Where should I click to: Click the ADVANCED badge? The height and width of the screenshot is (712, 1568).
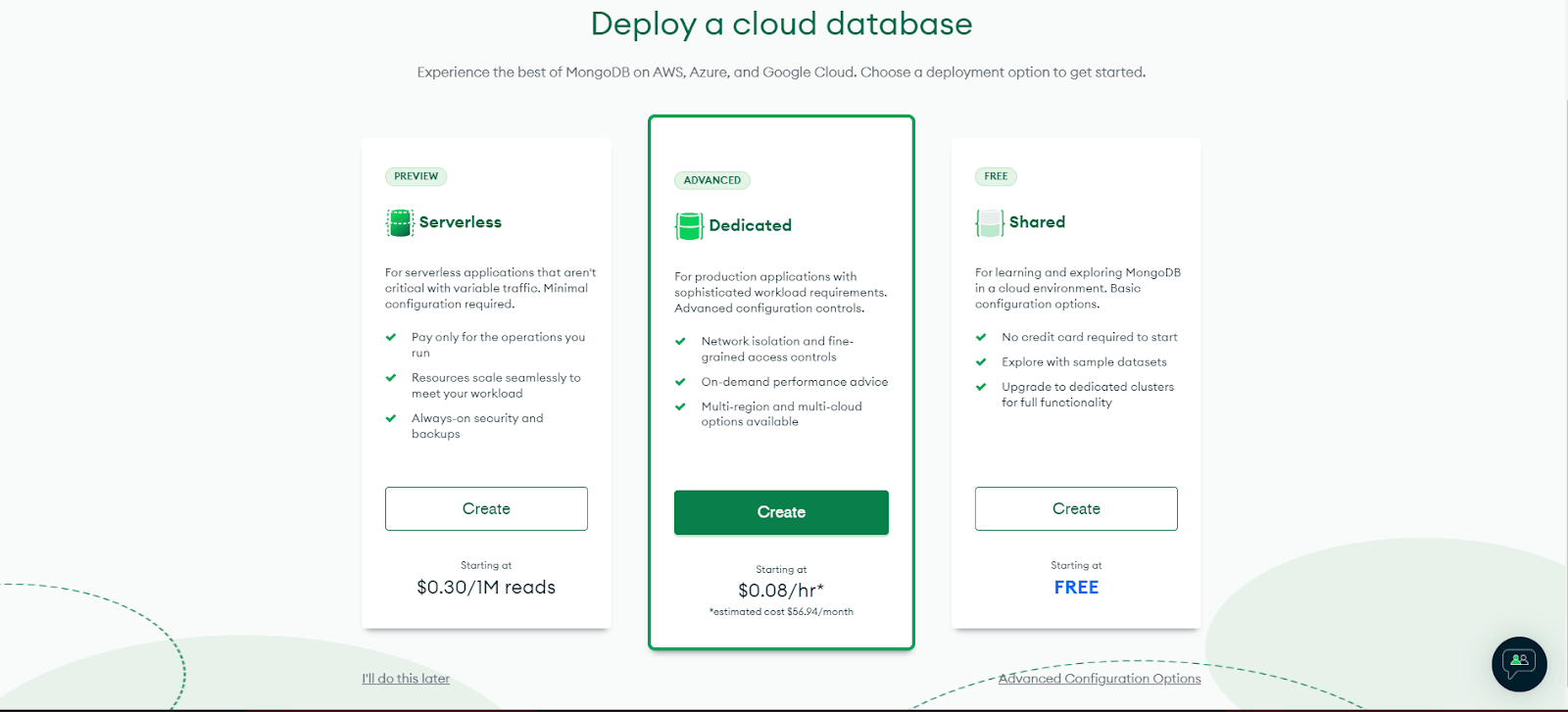coord(712,180)
